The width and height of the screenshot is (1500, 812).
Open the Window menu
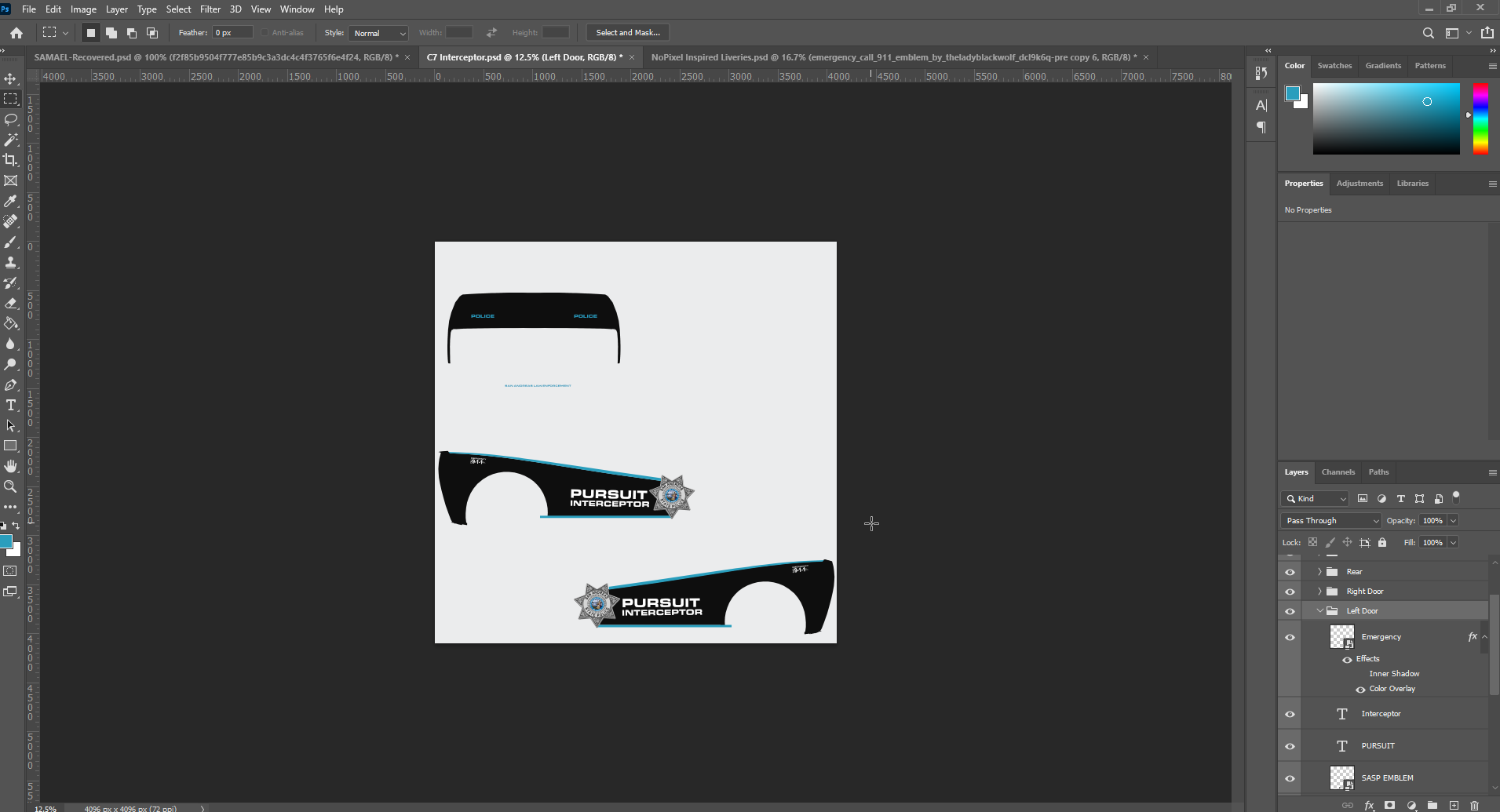297,9
